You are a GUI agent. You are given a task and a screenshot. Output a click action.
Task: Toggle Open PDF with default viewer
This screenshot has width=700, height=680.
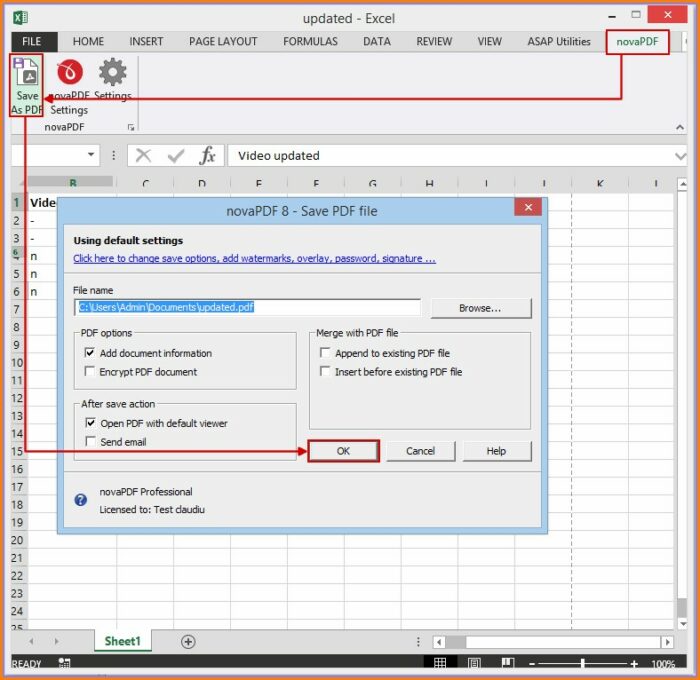90,423
